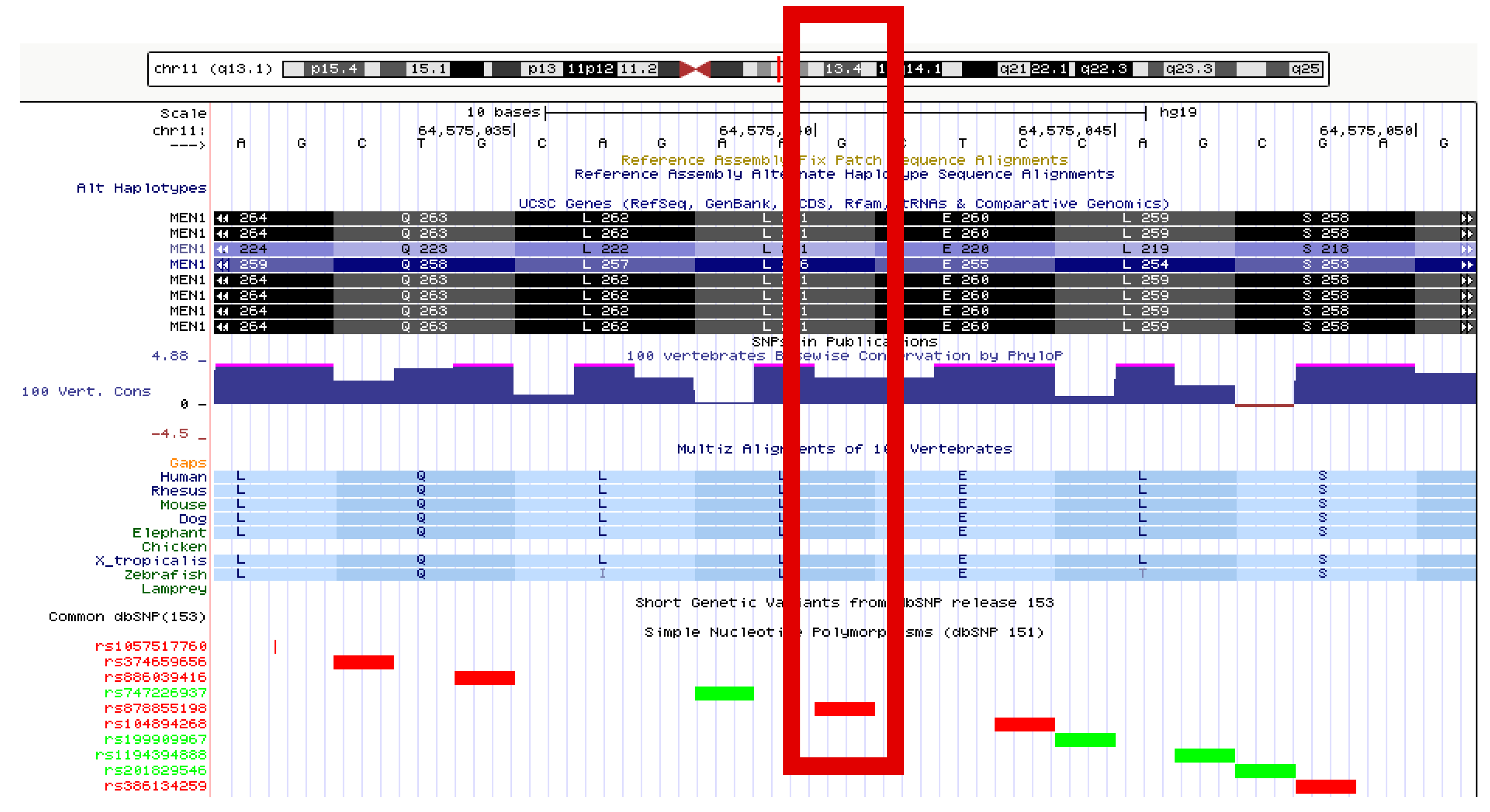Click the p15.4 band on chromosome ideogram
This screenshot has width=1490, height=812.
coord(334,69)
